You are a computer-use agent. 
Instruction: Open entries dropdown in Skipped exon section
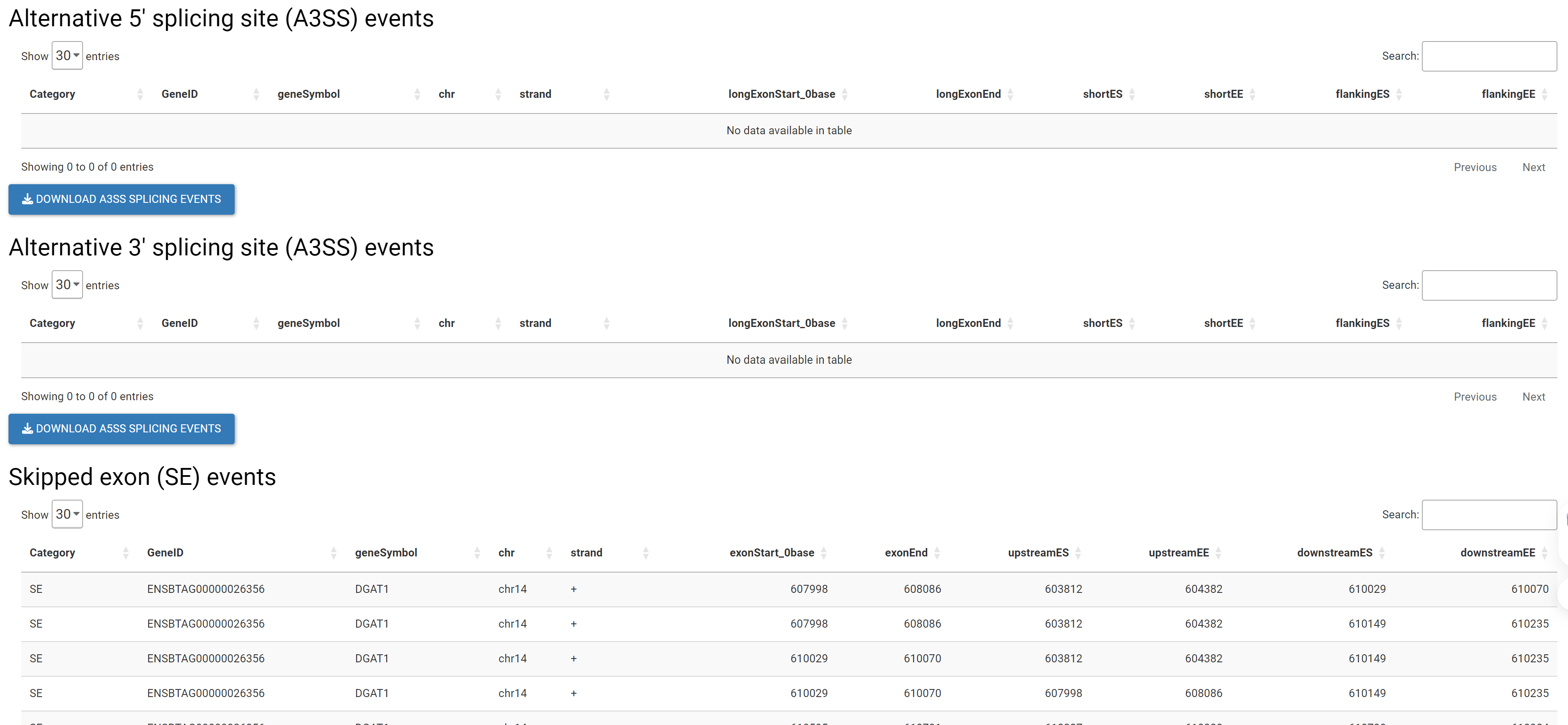[67, 515]
